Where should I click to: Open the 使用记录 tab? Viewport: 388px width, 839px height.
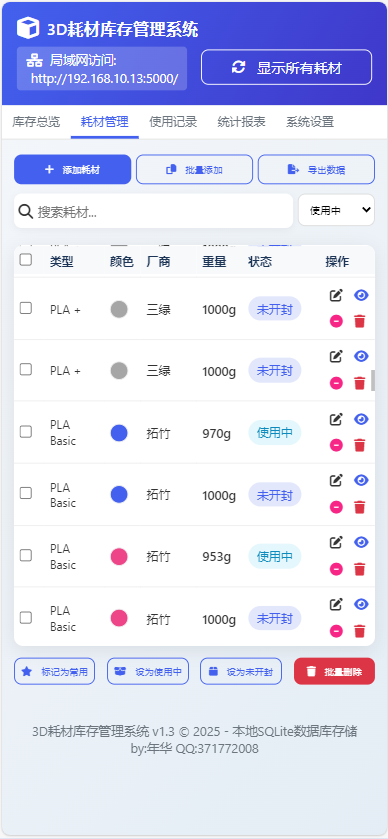pos(173,122)
